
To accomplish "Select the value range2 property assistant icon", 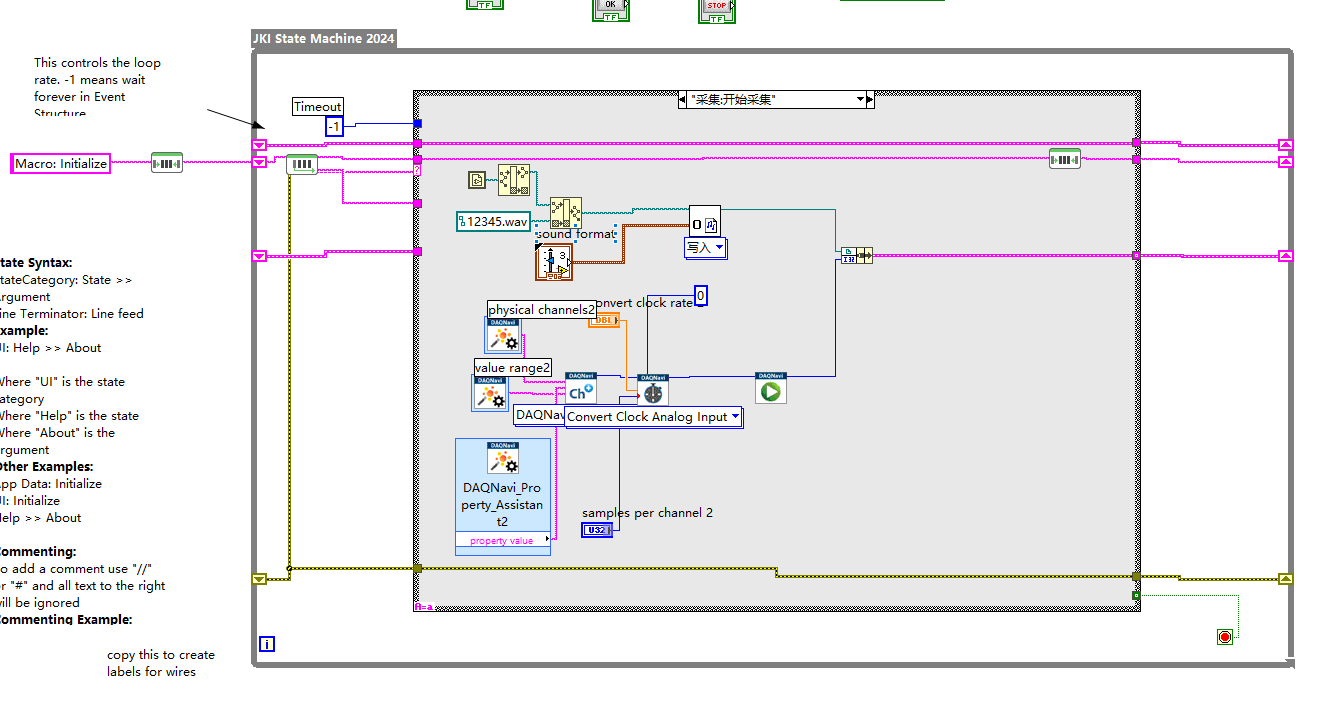I will 490,393.
